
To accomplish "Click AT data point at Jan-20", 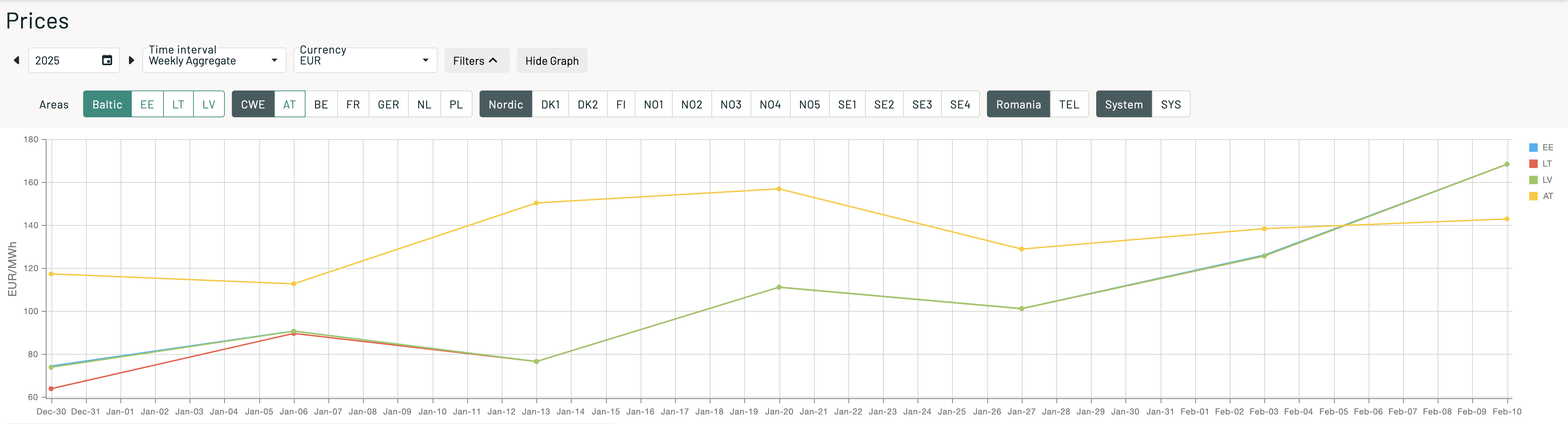I will (778, 189).
